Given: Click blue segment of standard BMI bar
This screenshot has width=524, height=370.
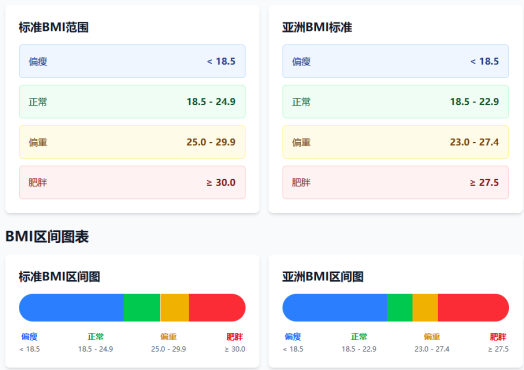Looking at the screenshot, I should [72, 308].
